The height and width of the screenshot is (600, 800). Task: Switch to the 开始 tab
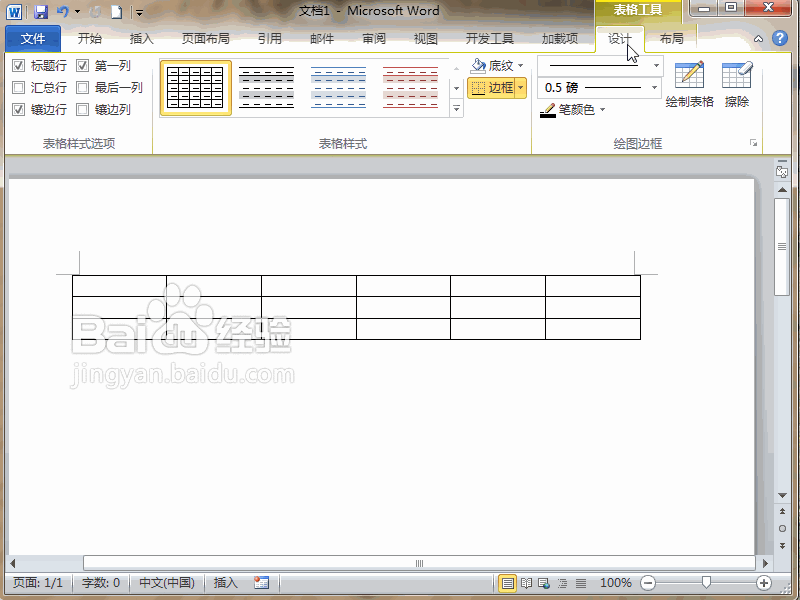90,38
